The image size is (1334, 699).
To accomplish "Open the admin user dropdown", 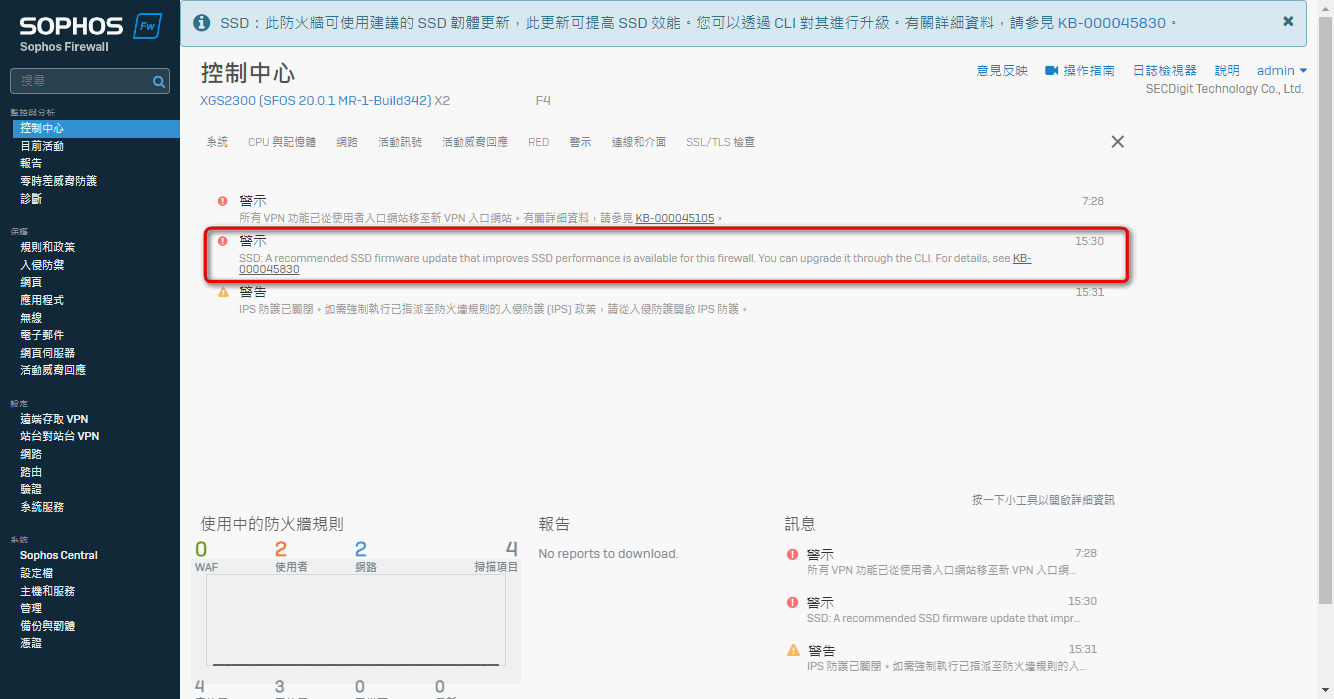I will click(x=1282, y=71).
